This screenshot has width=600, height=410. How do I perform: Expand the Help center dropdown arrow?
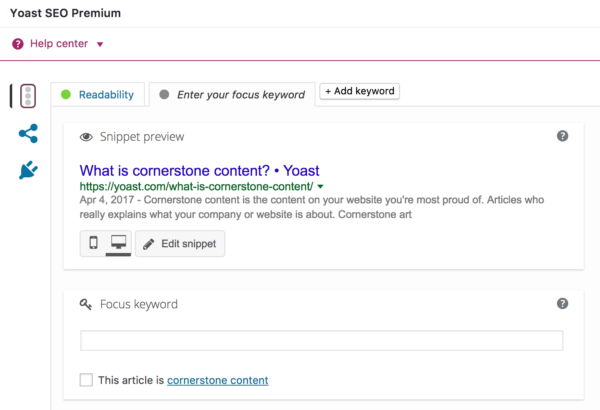[x=100, y=44]
